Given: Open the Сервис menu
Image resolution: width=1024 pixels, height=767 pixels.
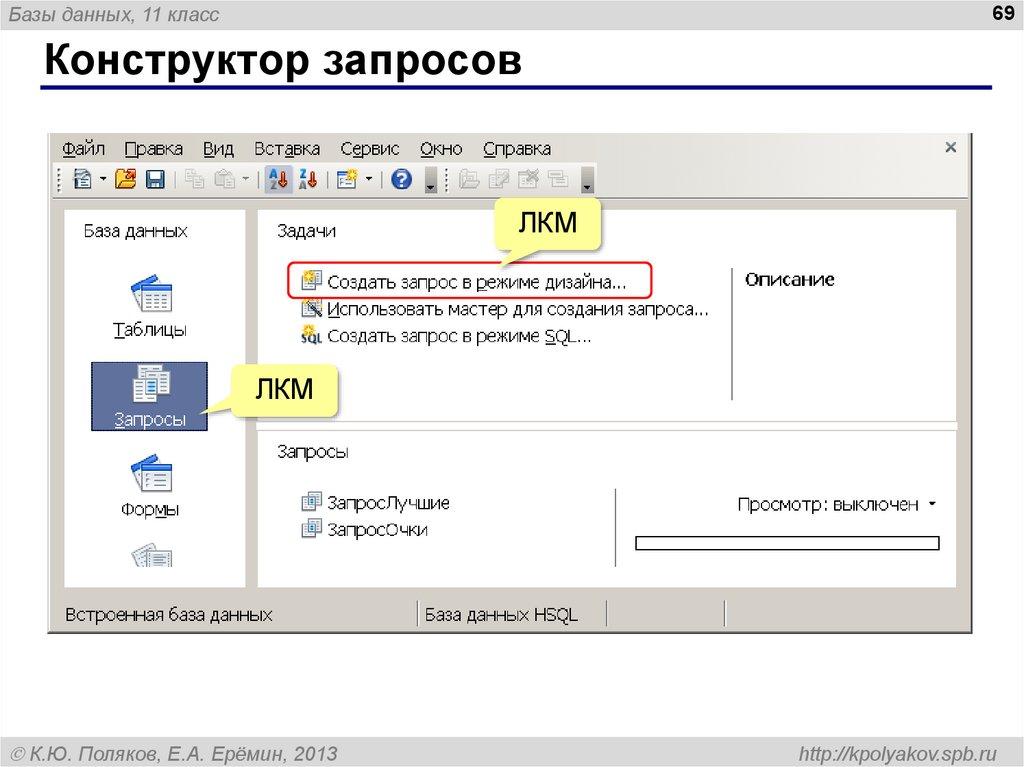Looking at the screenshot, I should [368, 148].
